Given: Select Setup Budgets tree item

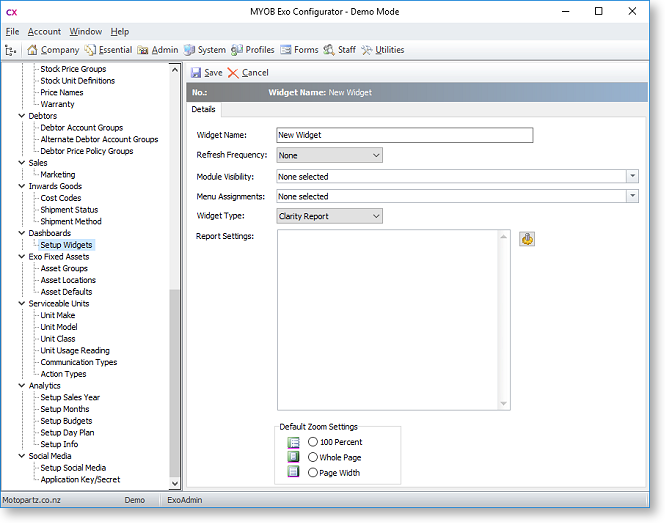Looking at the screenshot, I should [66, 421].
